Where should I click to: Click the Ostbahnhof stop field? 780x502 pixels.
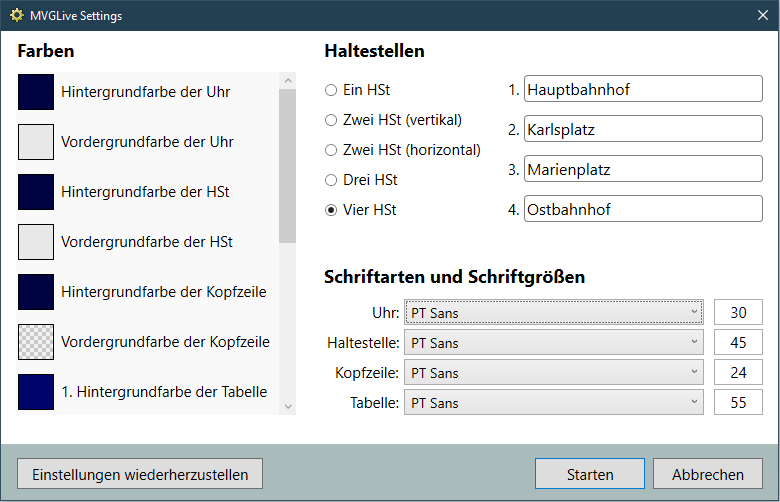643,208
